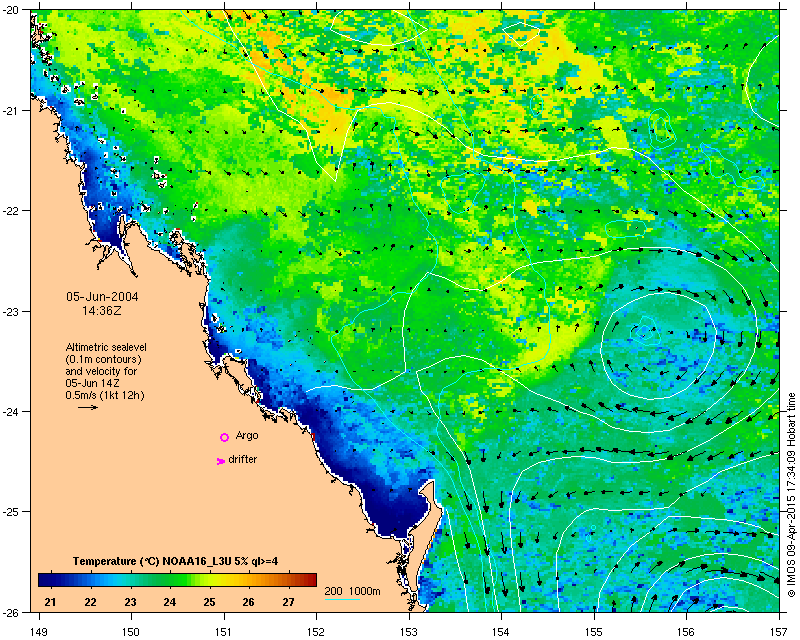The height and width of the screenshot is (640, 800).
Task: Click the '0.5m/s (1kt 12h)' text
Action: pyautogui.click(x=105, y=395)
